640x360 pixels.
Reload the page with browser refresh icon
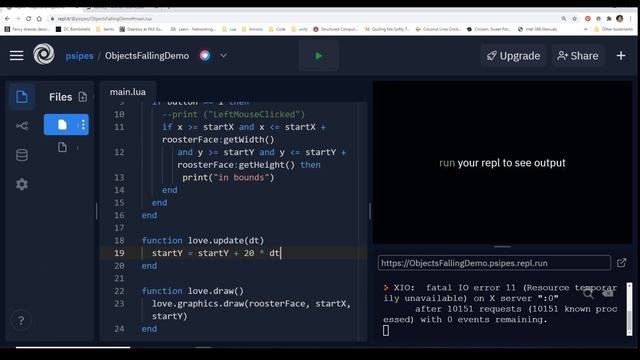28,19
